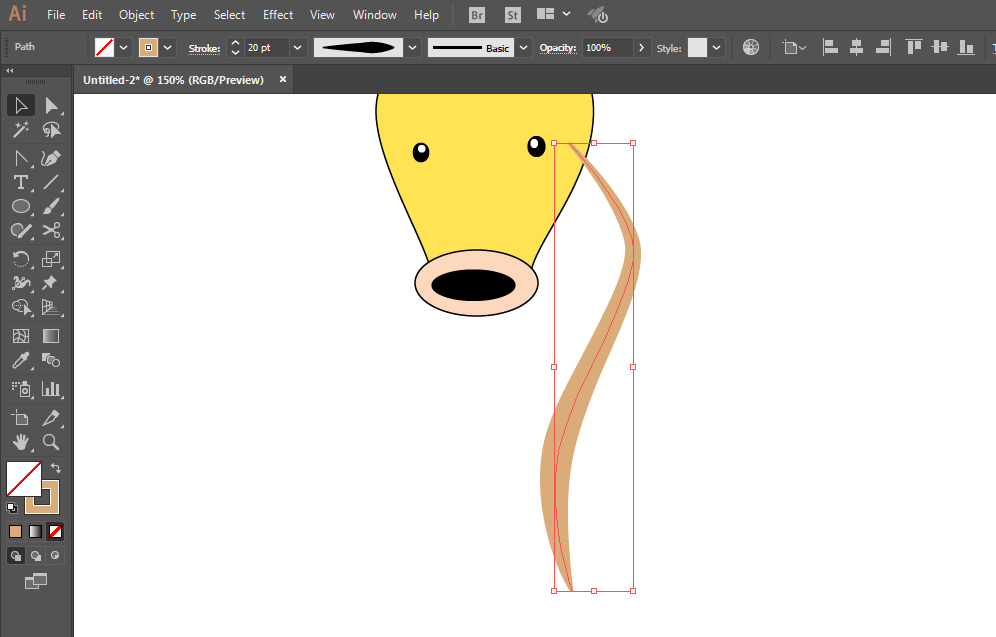Choose the Scissors tool
The width and height of the screenshot is (996, 637).
pos(51,231)
